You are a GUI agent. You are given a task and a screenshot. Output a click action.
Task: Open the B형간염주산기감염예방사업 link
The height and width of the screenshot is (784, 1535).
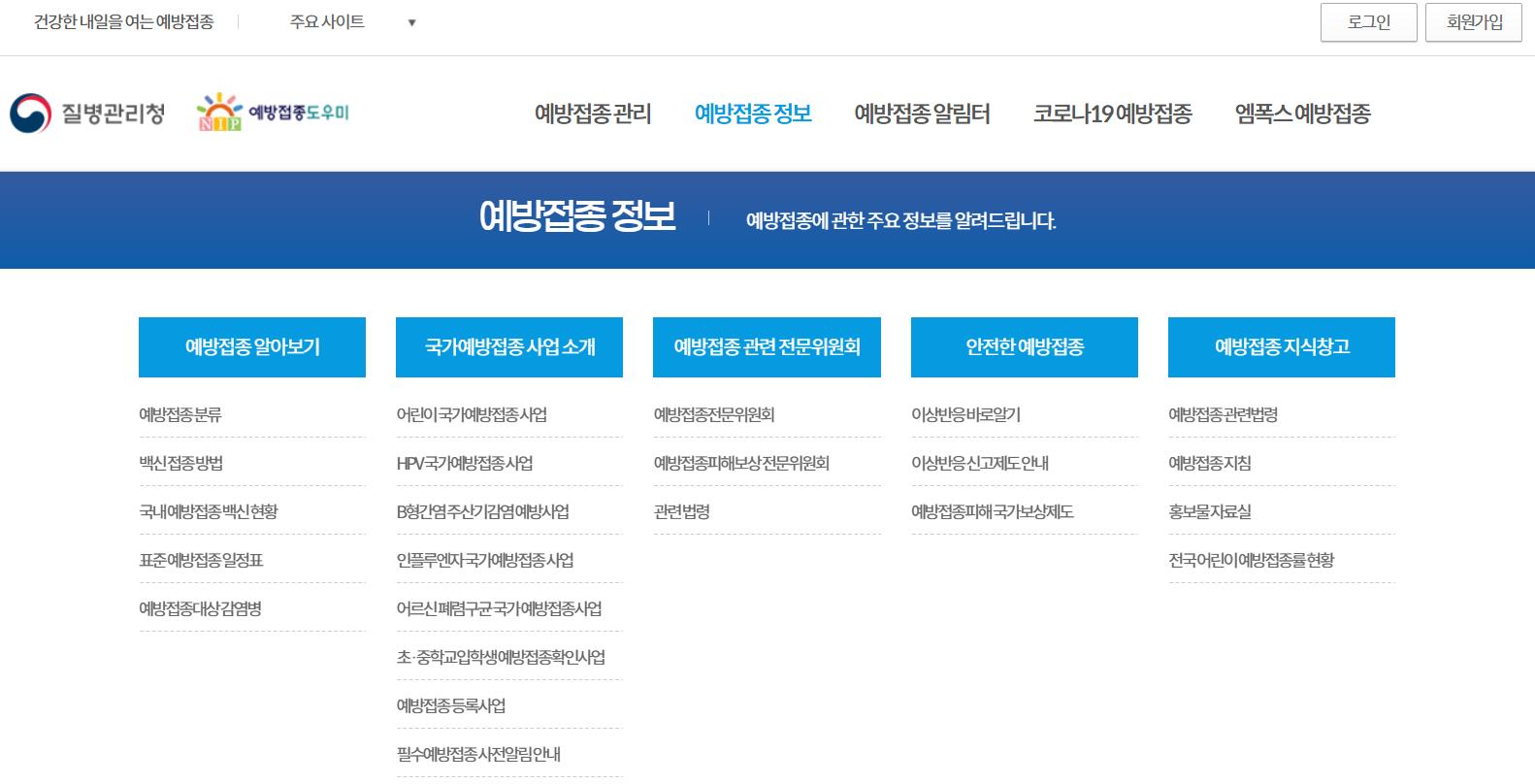point(482,512)
